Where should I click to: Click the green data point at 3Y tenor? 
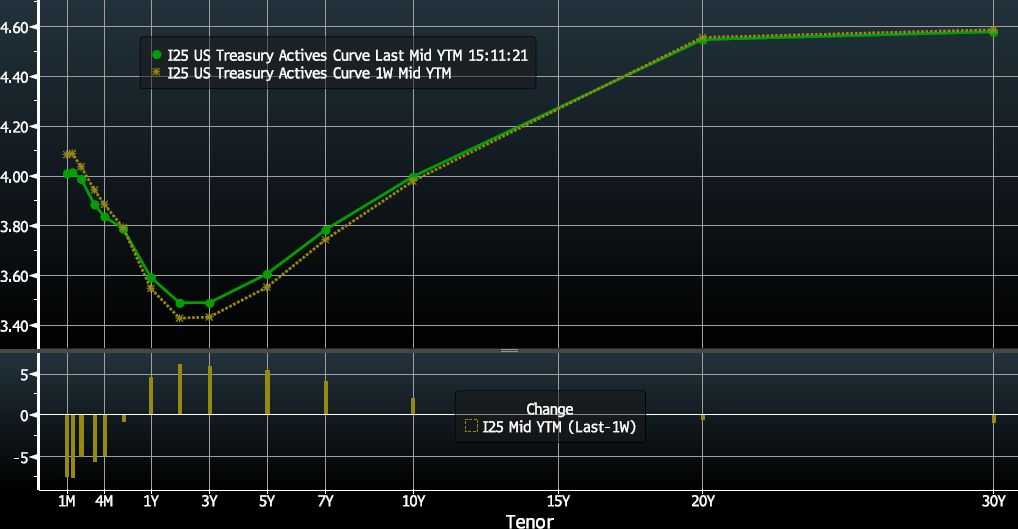209,303
